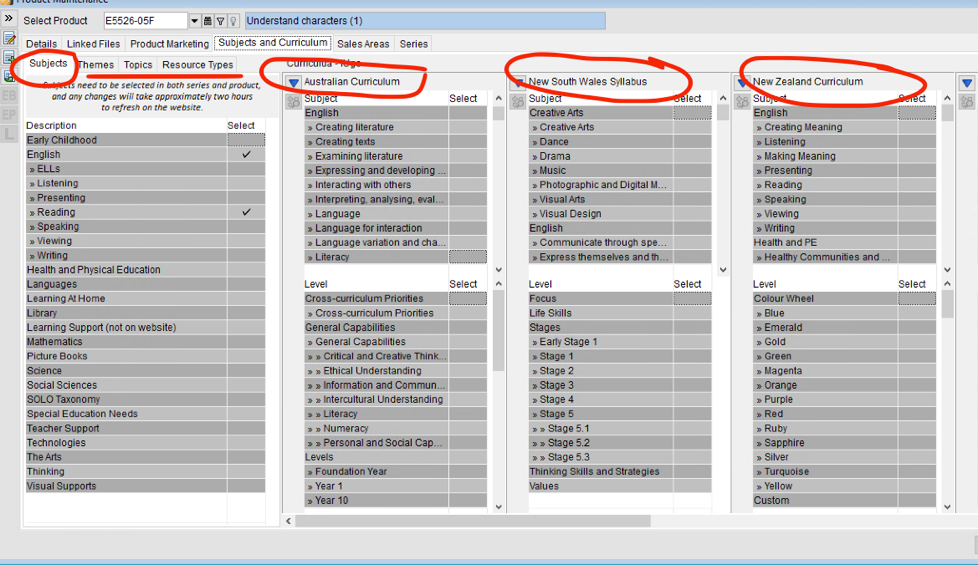This screenshot has height=565, width=978.
Task: Select 'Foundation Year' level row
Action: point(376,472)
